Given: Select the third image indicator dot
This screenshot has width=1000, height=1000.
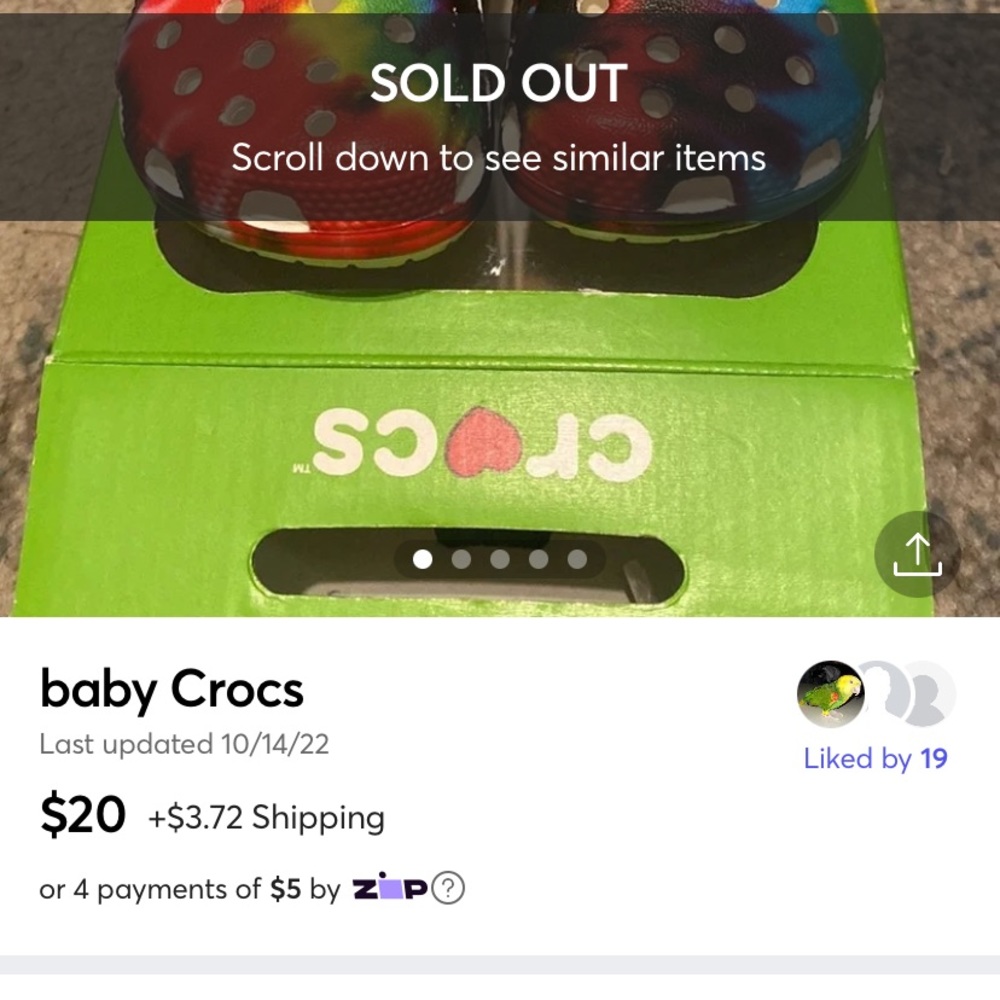Looking at the screenshot, I should click(x=500, y=559).
